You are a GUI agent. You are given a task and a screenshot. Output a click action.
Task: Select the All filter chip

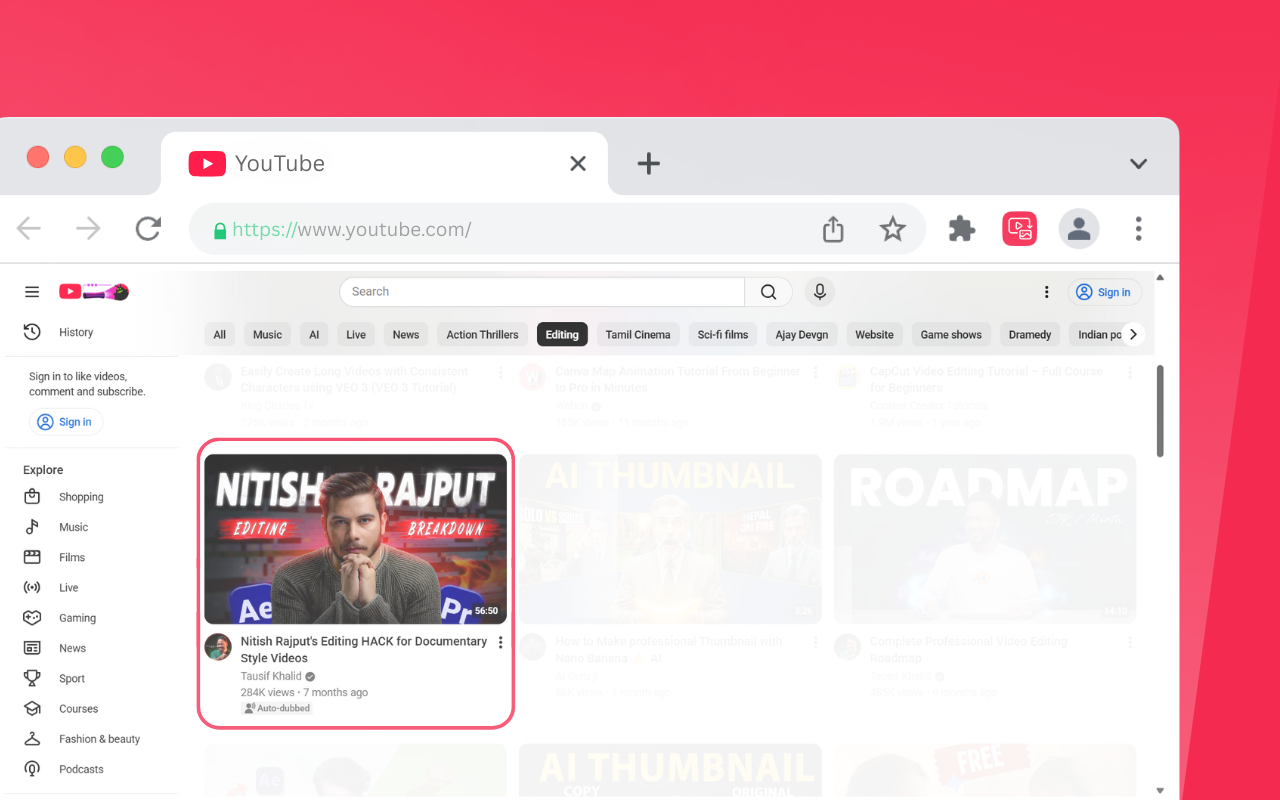[220, 335]
